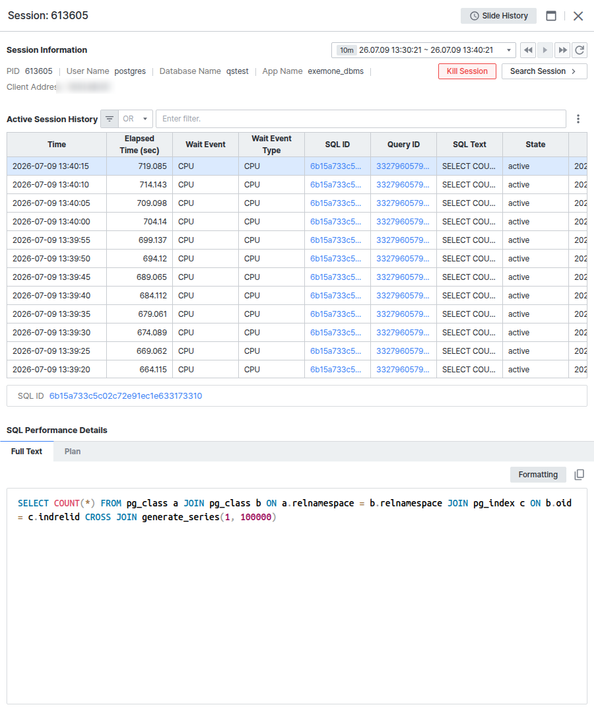Expand the OR filter operator dropdown
The image size is (594, 713).
point(136,119)
